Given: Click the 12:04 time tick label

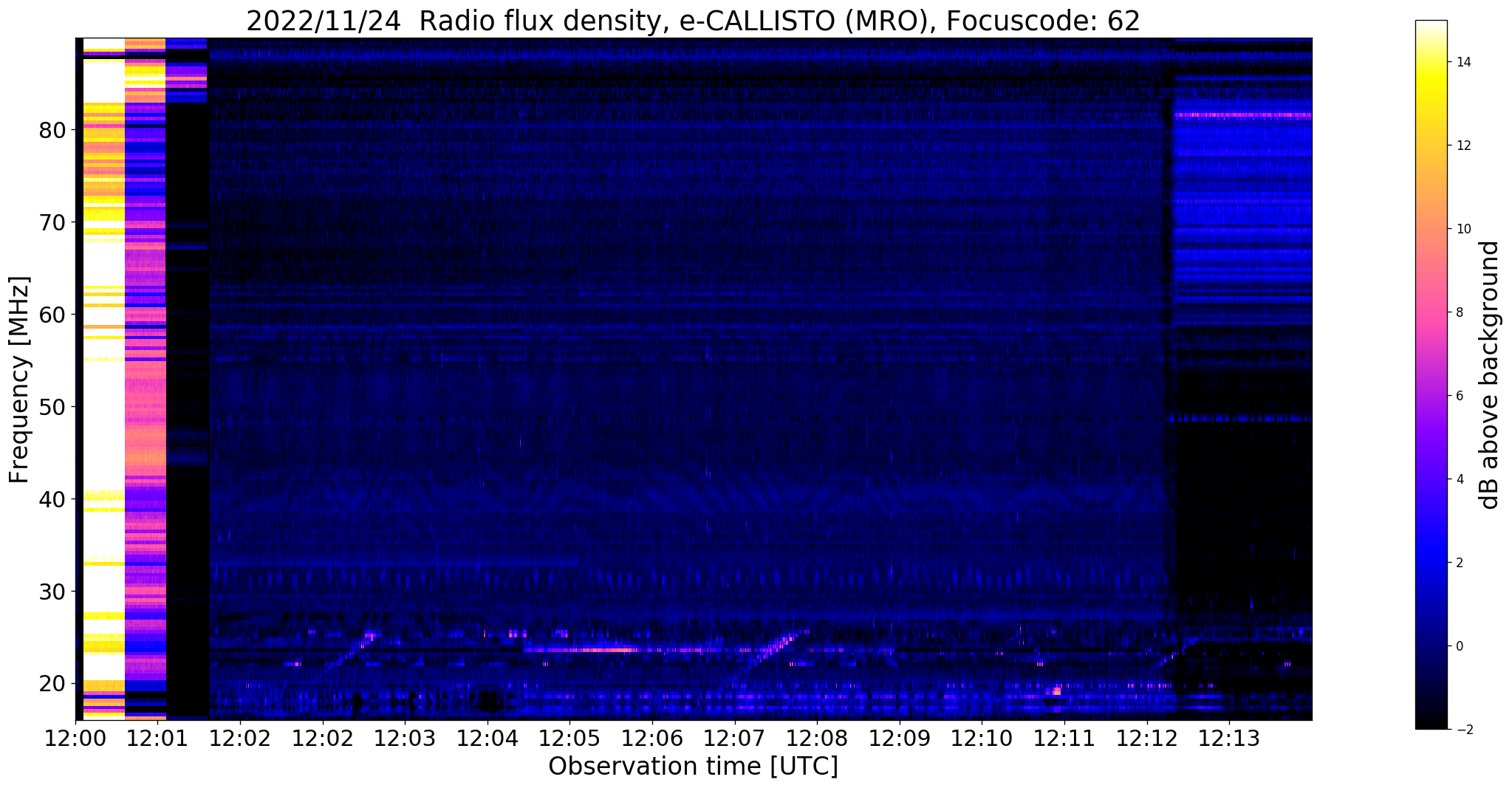Looking at the screenshot, I should click(487, 739).
